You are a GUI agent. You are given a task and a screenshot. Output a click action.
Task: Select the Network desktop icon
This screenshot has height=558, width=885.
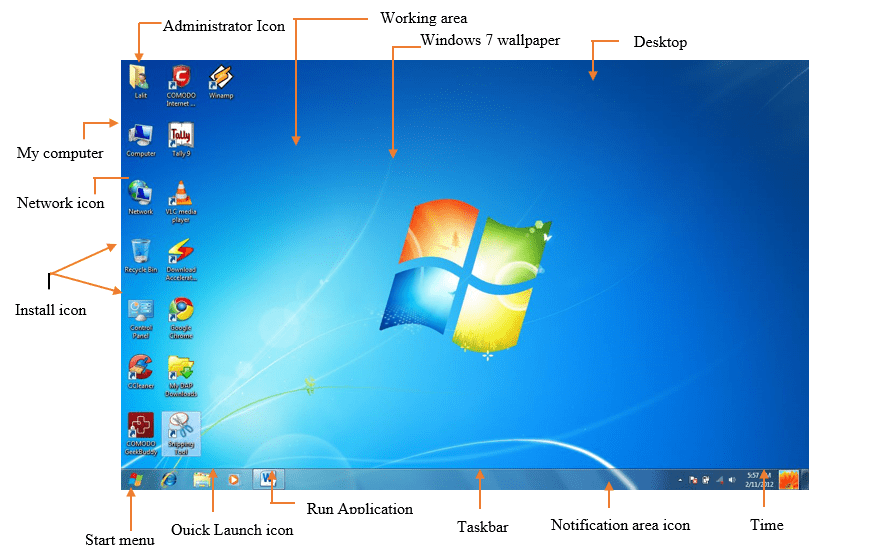click(x=141, y=197)
